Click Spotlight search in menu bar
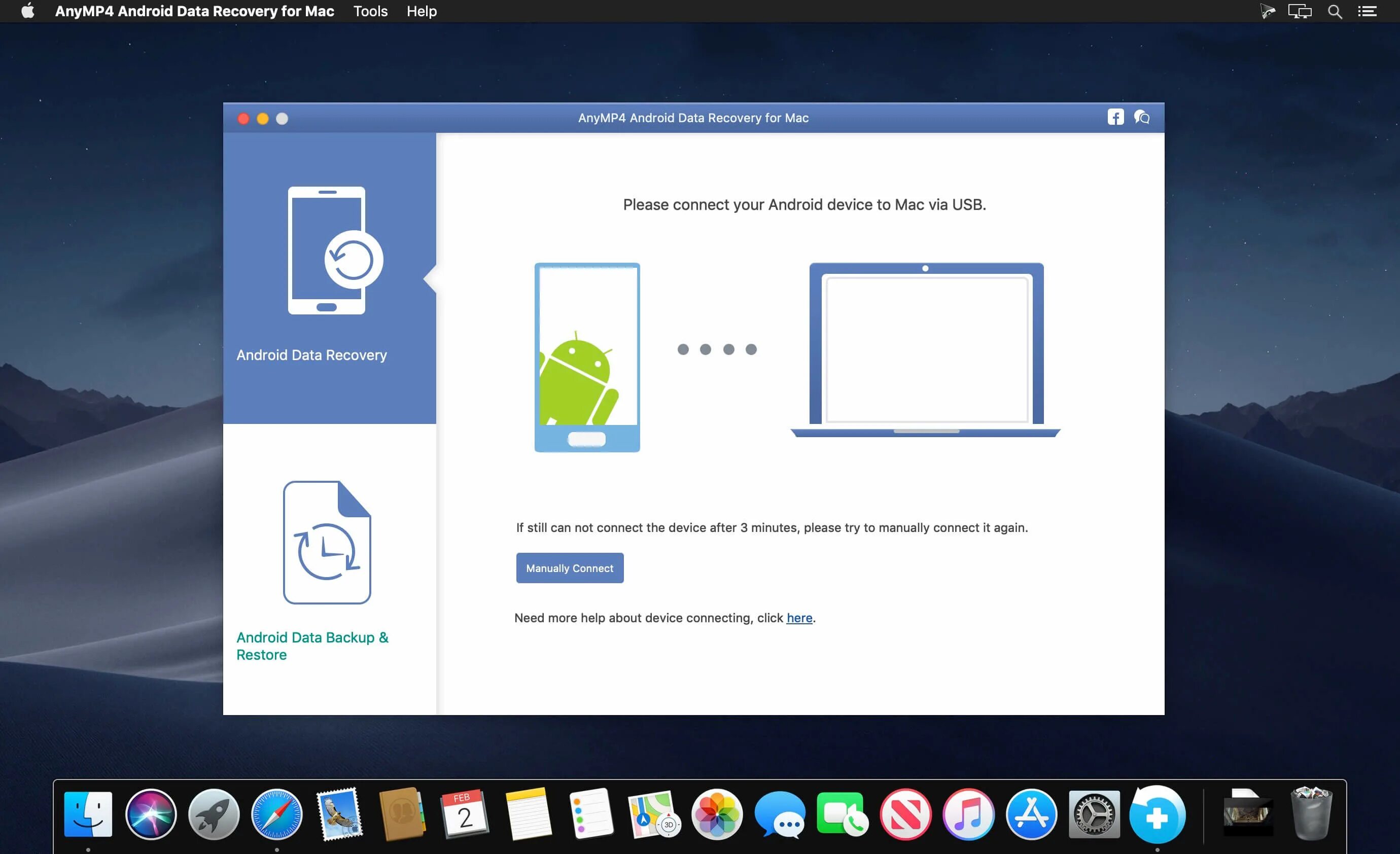Image resolution: width=1400 pixels, height=854 pixels. pyautogui.click(x=1335, y=11)
